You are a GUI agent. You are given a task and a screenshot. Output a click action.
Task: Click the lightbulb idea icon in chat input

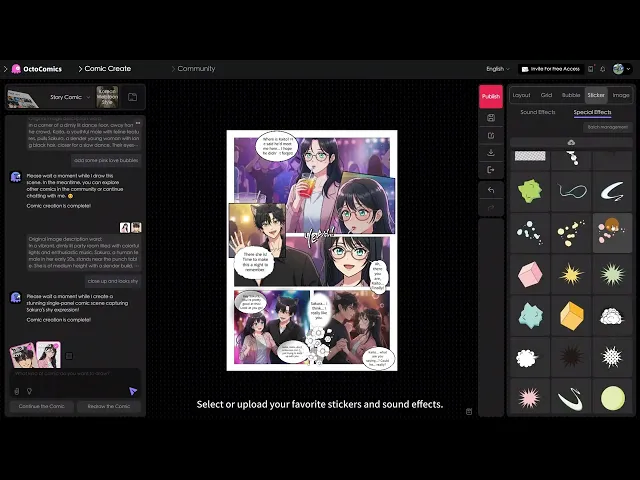[29, 391]
